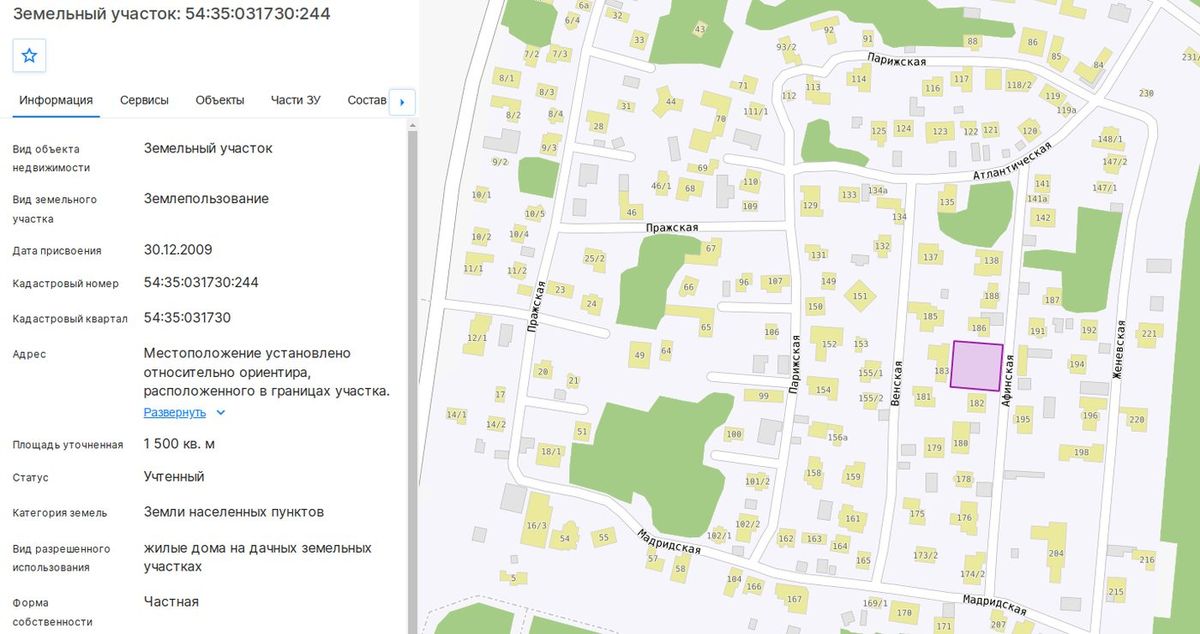The width and height of the screenshot is (1200, 634).
Task: Click cadastral quarter value 54:35:031730
Action: [x=187, y=317]
